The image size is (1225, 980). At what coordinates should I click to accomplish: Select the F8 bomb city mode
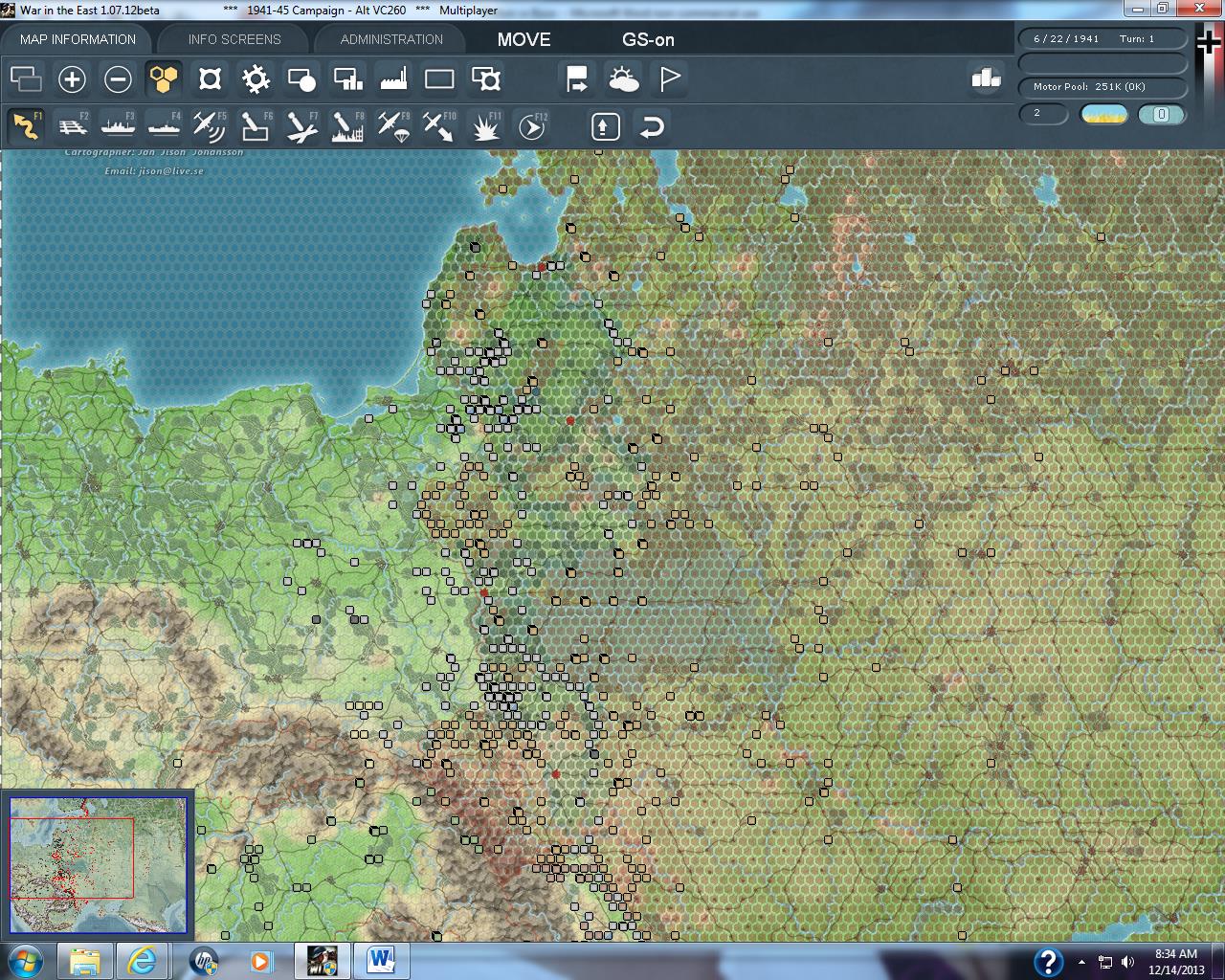click(347, 126)
